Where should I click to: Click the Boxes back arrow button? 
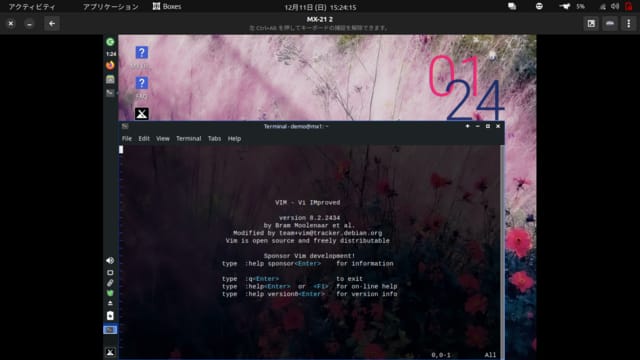(x=52, y=24)
